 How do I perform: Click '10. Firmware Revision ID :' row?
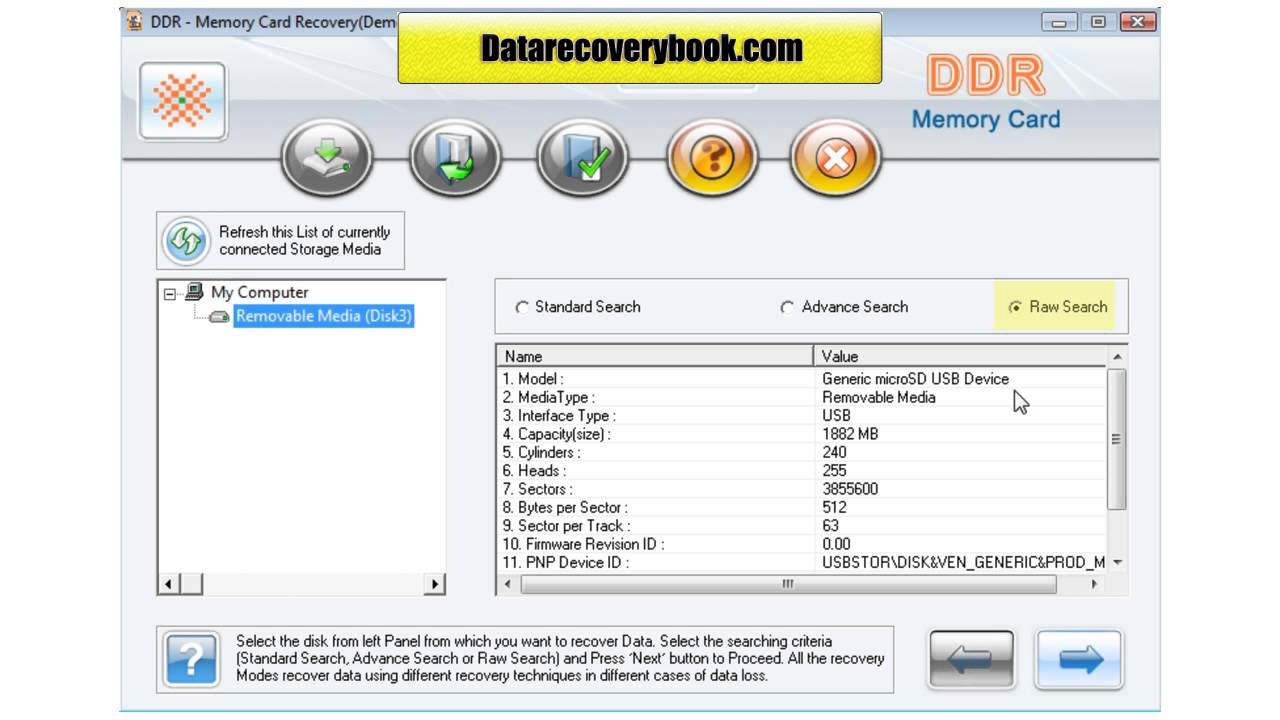802,544
